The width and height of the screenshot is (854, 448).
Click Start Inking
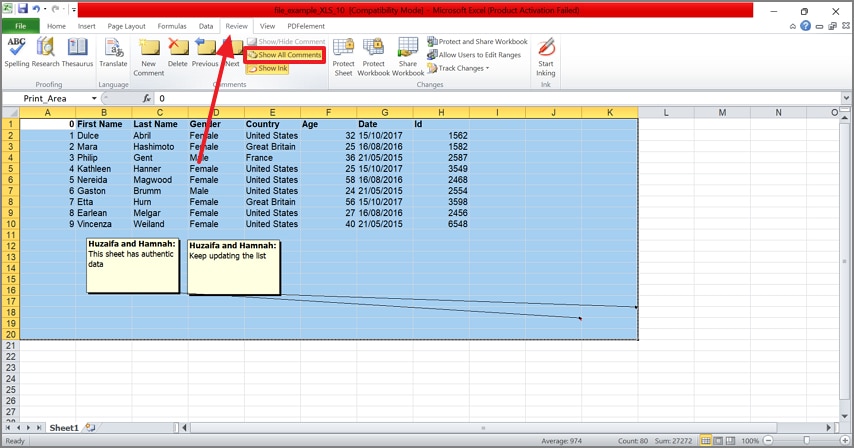pyautogui.click(x=546, y=57)
